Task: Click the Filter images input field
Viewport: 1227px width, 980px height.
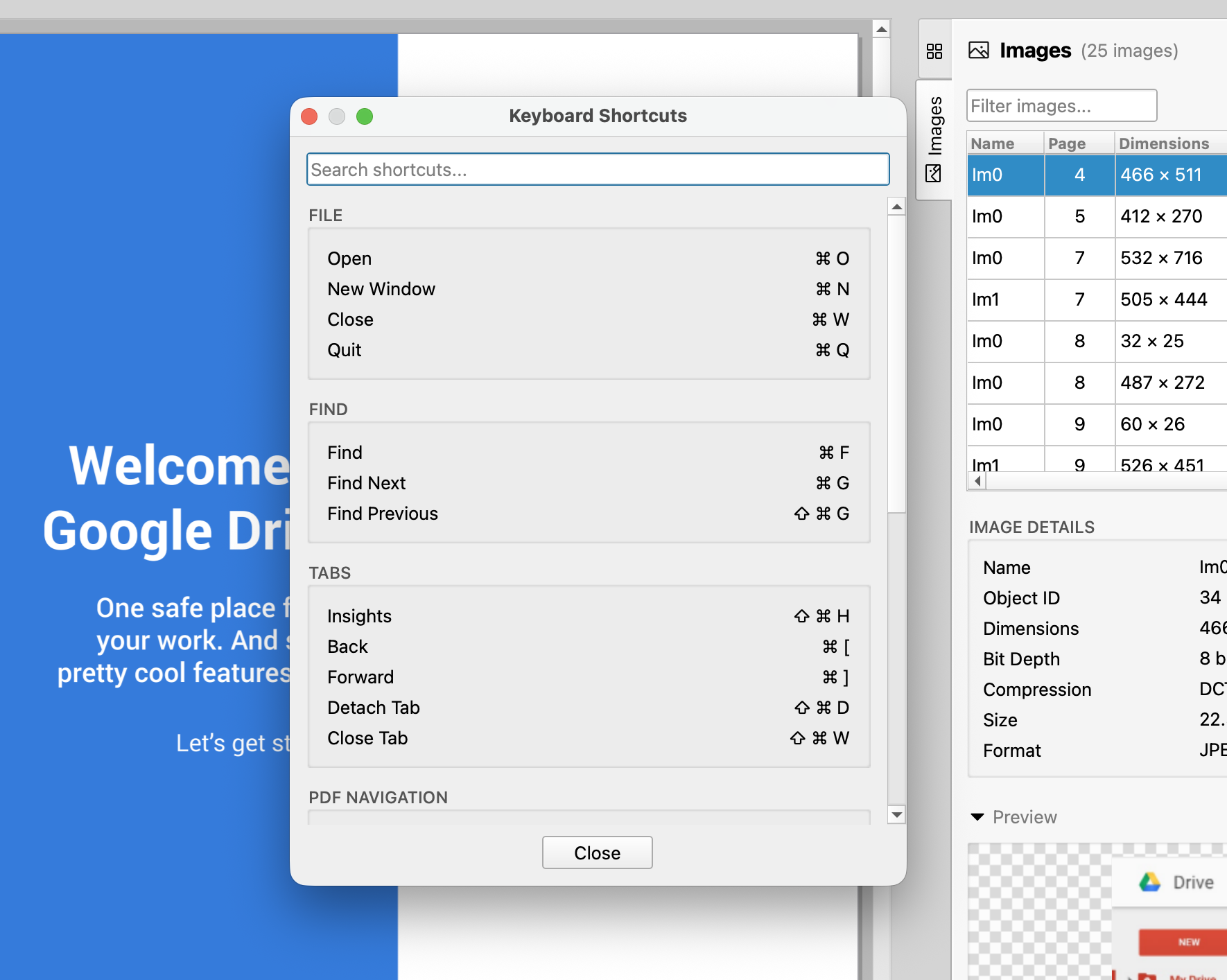Action: click(1061, 105)
